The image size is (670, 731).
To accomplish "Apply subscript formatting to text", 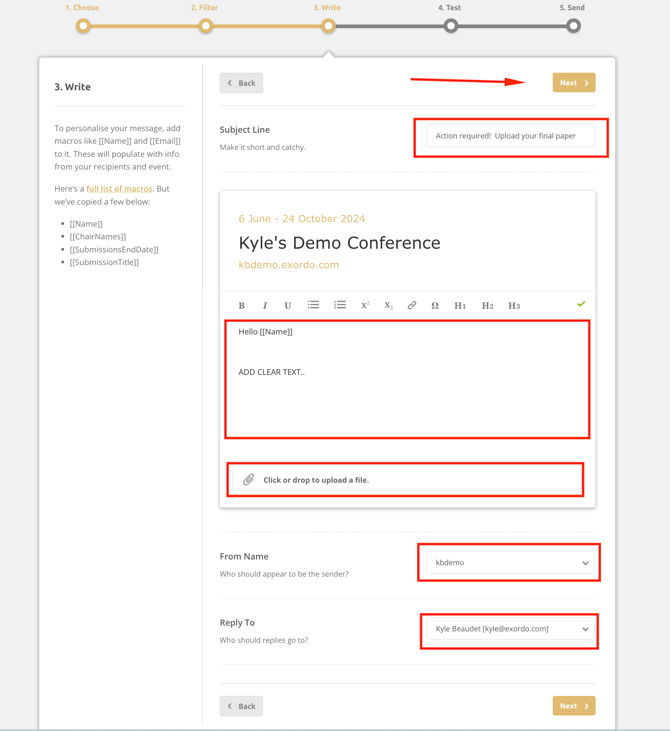I will (389, 305).
